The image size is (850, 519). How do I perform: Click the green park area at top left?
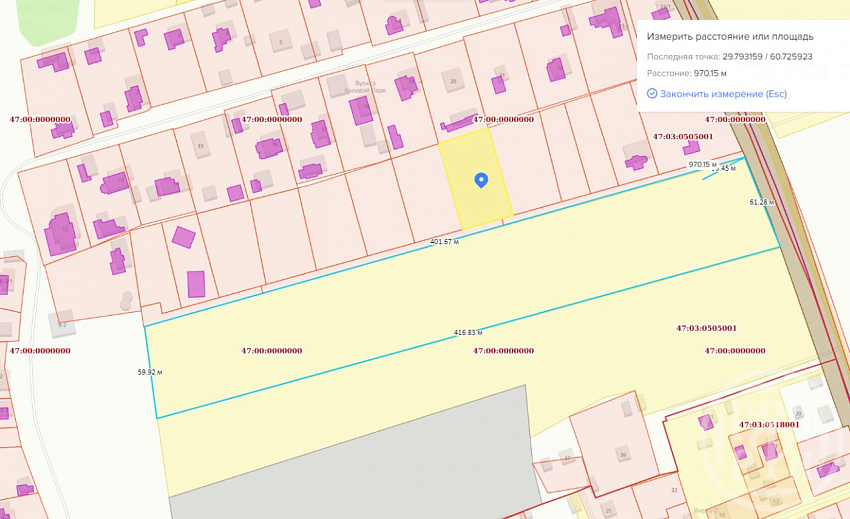click(48, 19)
